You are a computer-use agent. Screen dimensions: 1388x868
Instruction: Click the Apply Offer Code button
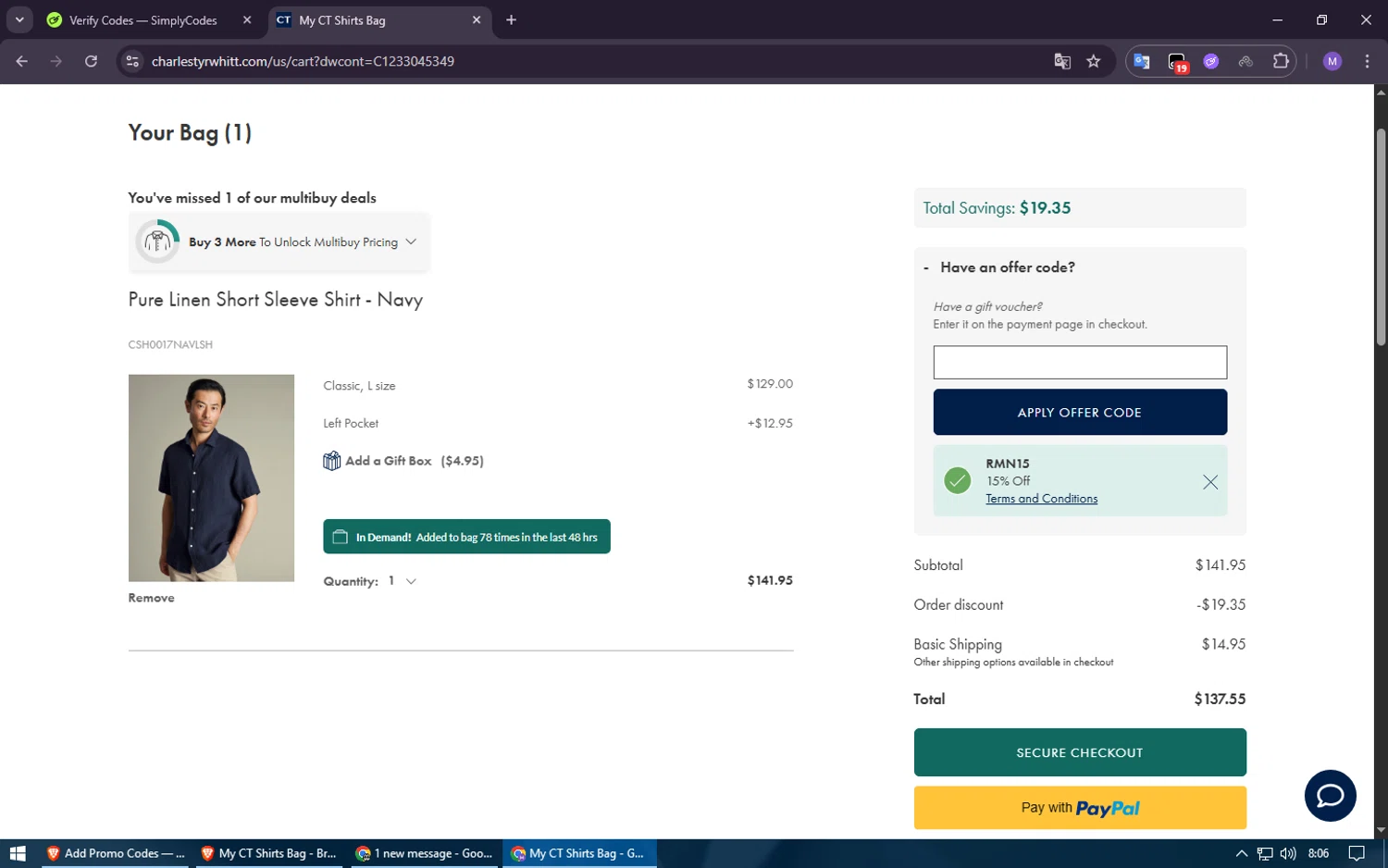click(1080, 412)
